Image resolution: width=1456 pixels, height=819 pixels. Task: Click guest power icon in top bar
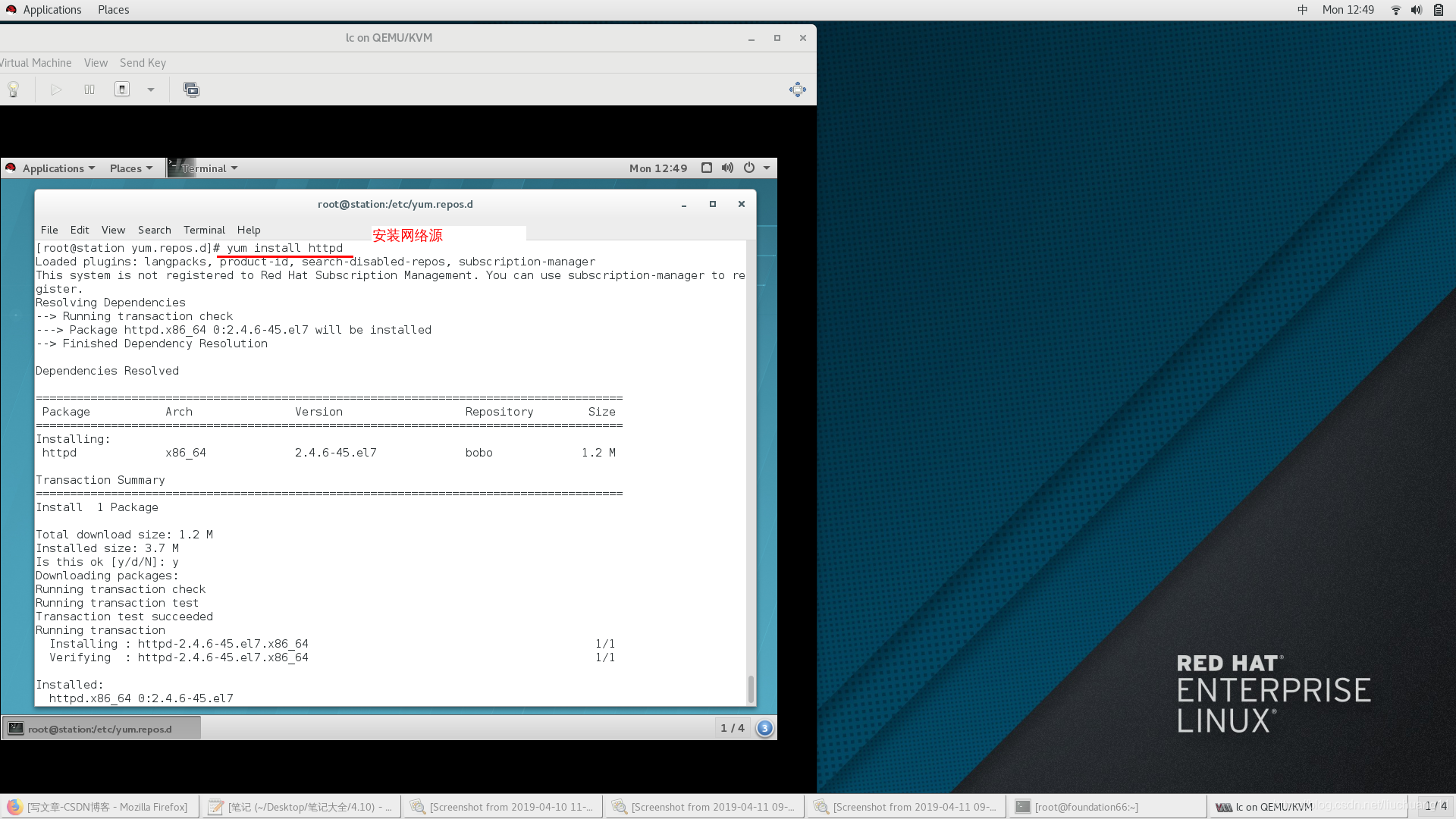(749, 168)
